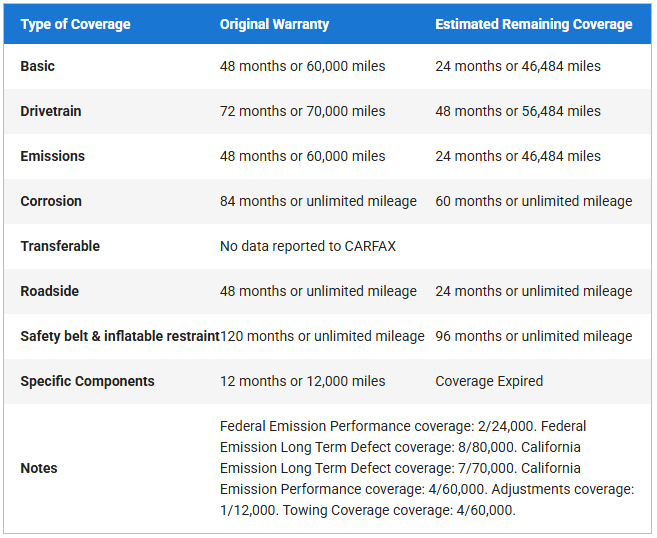Screen dimensions: 657x538
Task: Click the Emissions row label
Action: coord(52,156)
